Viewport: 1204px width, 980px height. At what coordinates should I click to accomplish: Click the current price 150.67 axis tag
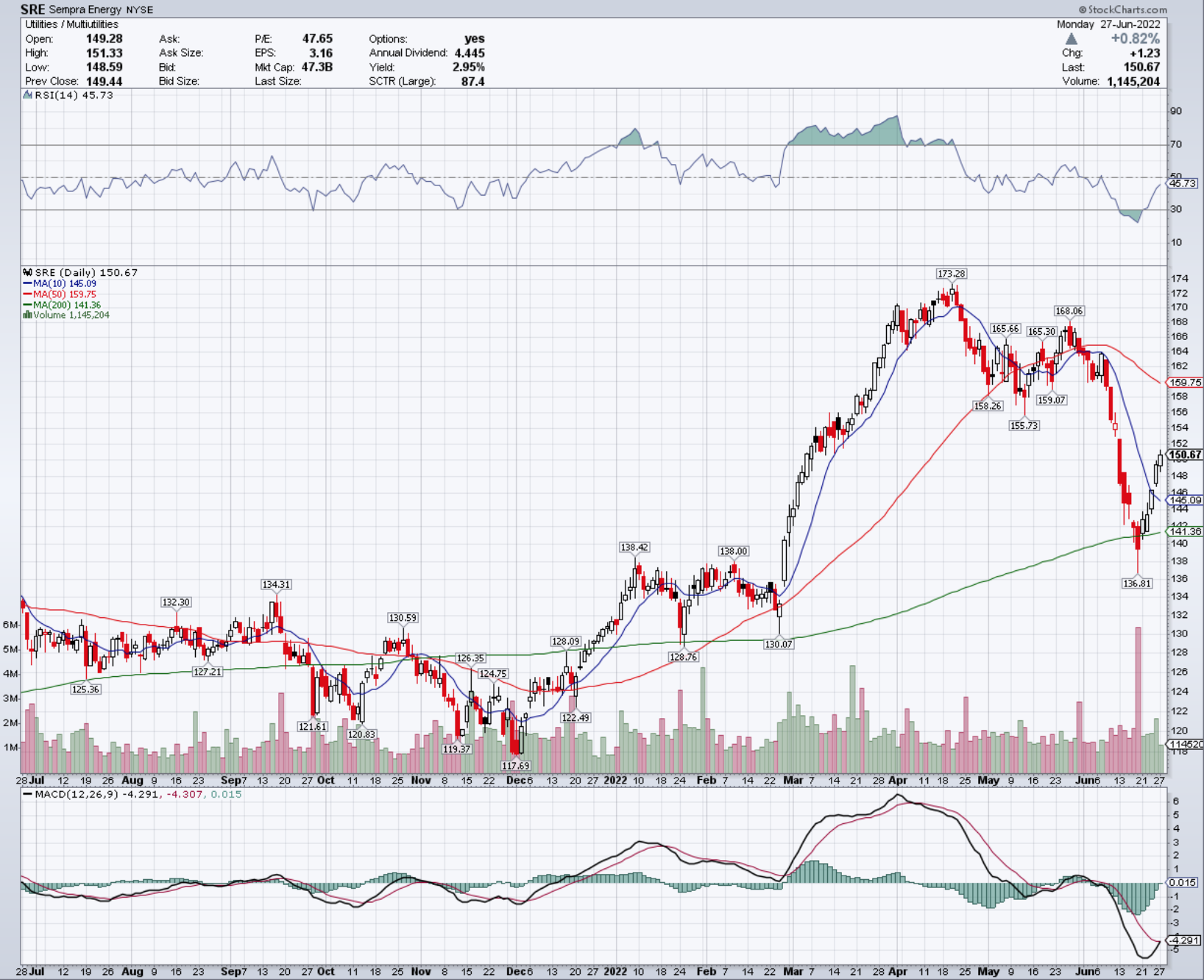(1185, 455)
